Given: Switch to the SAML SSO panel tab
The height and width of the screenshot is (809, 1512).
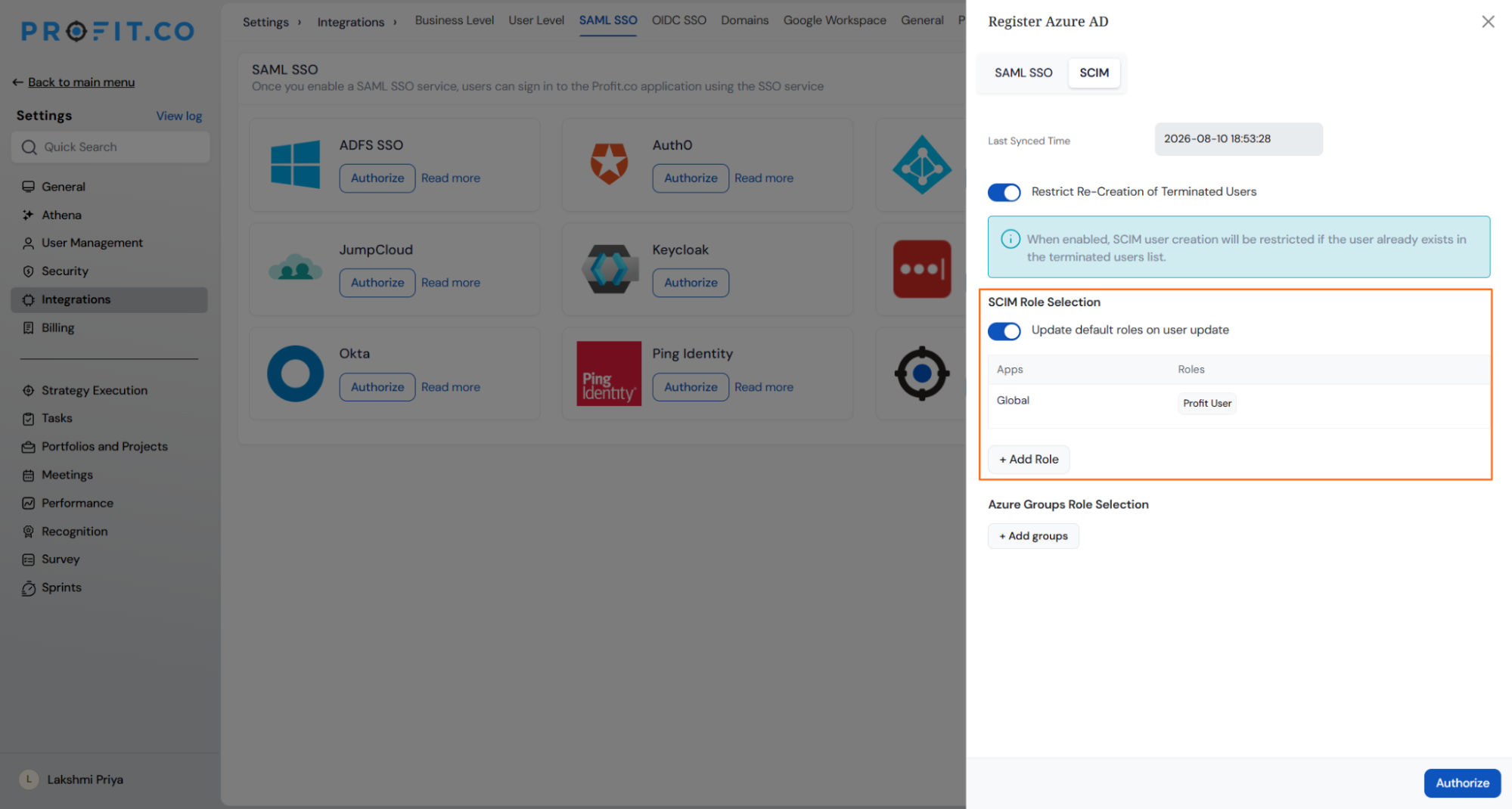Looking at the screenshot, I should pos(1023,73).
